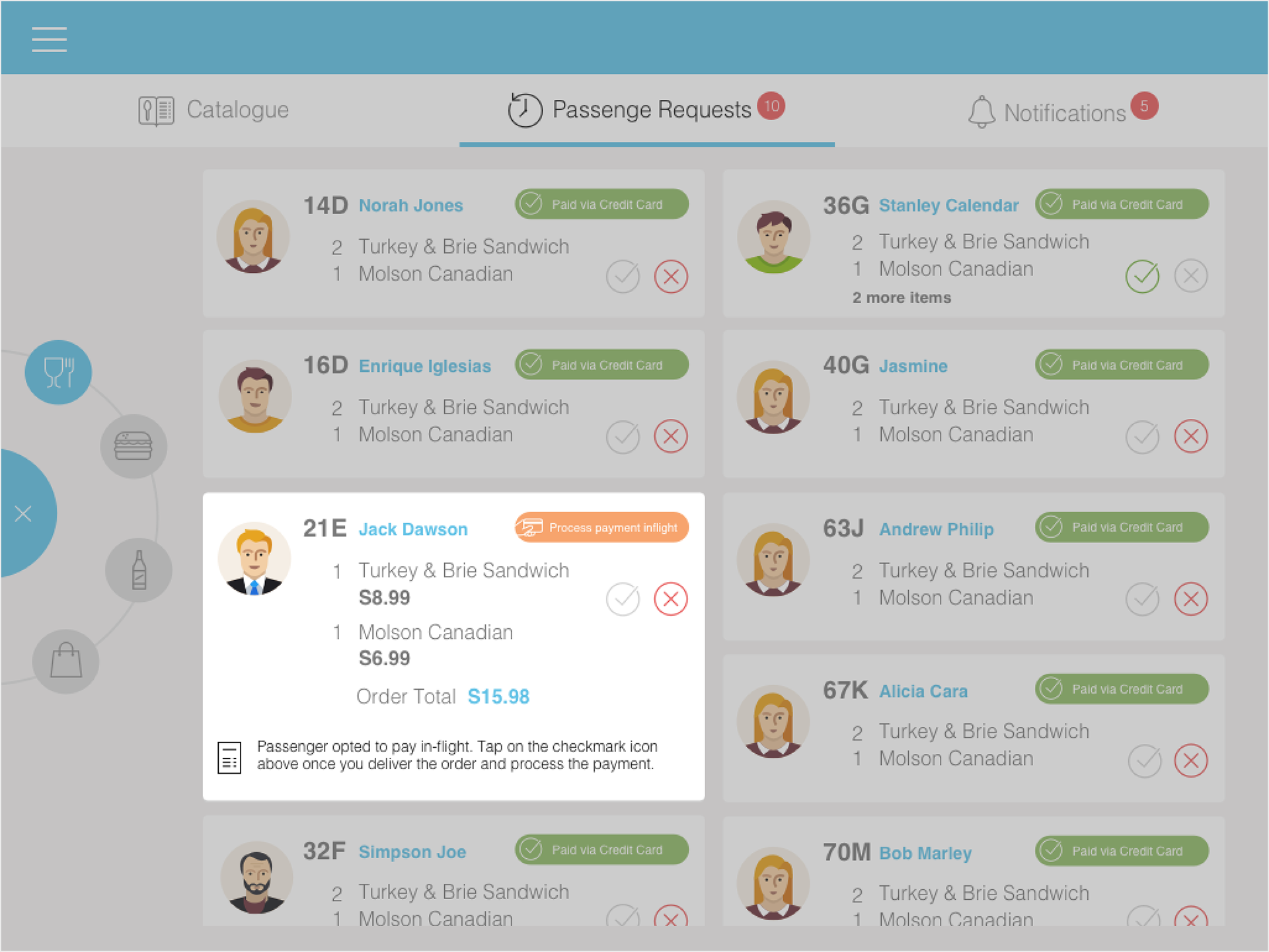Cancel Jasmine's order in seat 40G
Image resolution: width=1269 pixels, height=952 pixels.
(x=1191, y=437)
